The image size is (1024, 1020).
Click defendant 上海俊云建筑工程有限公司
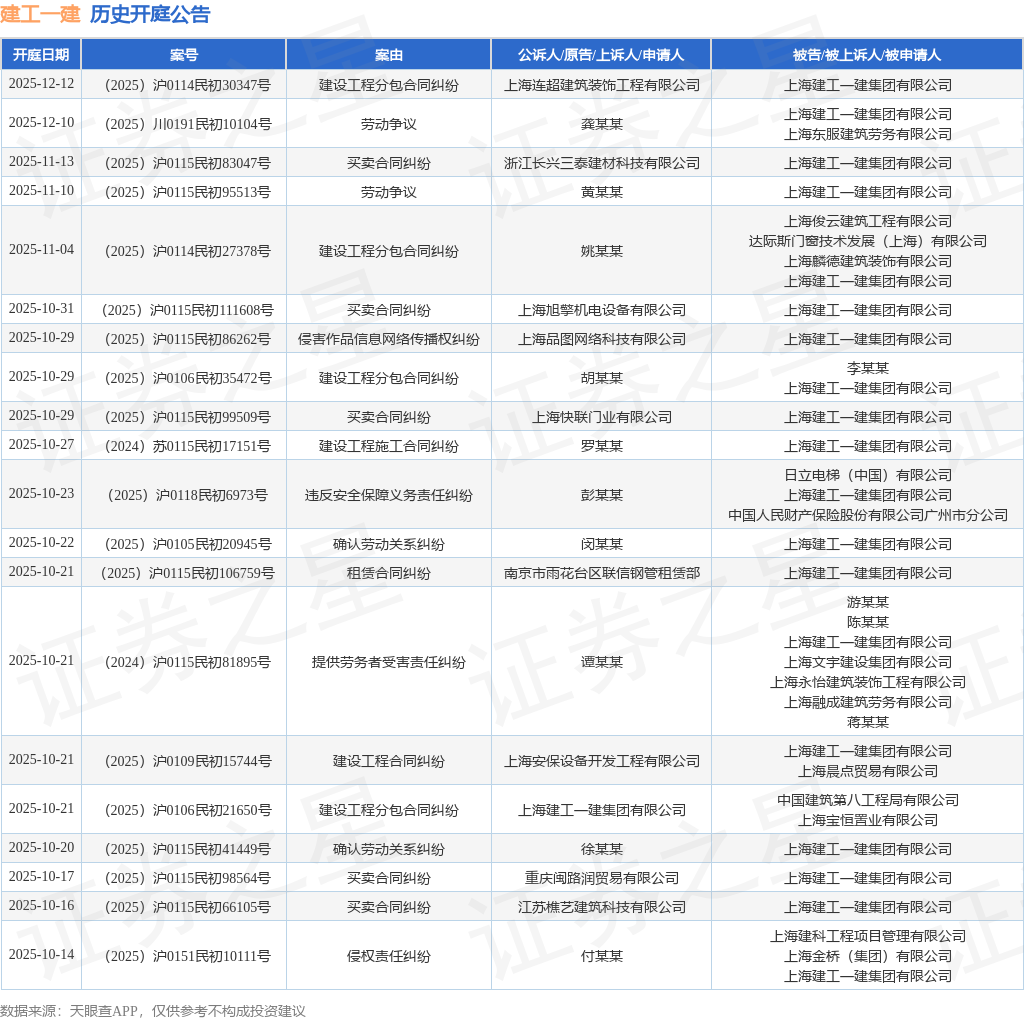point(867,221)
